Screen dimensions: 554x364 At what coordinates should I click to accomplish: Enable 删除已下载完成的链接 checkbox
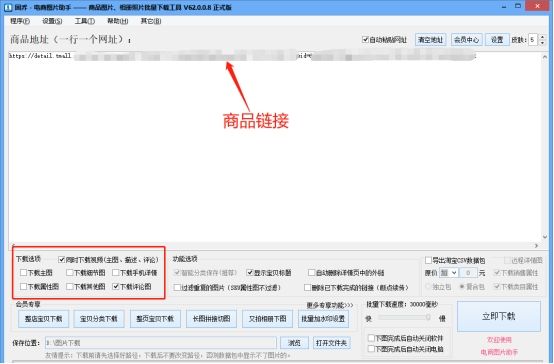pos(308,287)
